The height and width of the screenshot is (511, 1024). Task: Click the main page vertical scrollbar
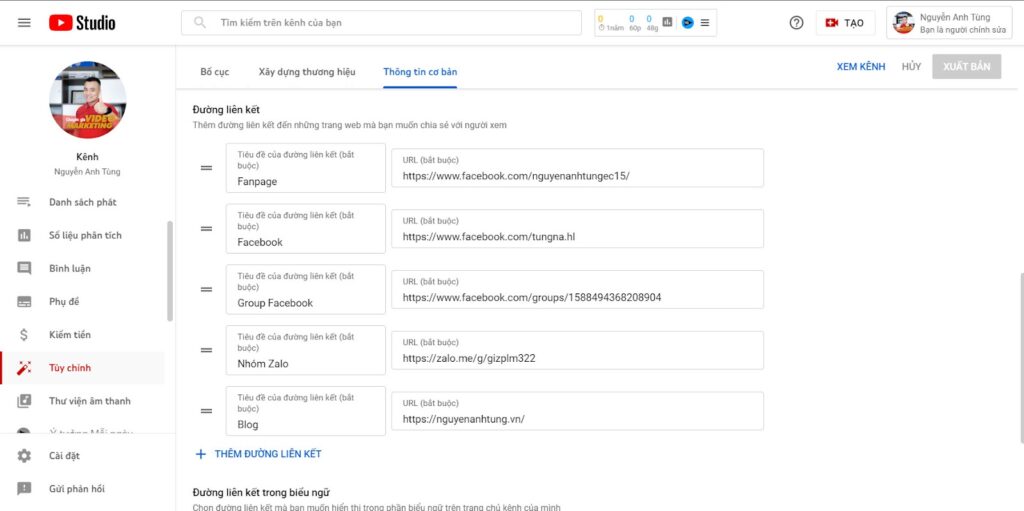click(1020, 358)
